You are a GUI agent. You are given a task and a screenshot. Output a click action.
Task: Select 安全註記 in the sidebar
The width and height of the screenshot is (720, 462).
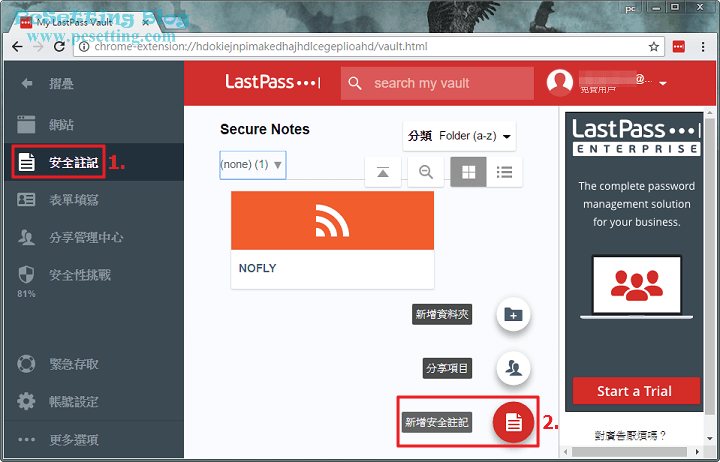click(x=72, y=162)
